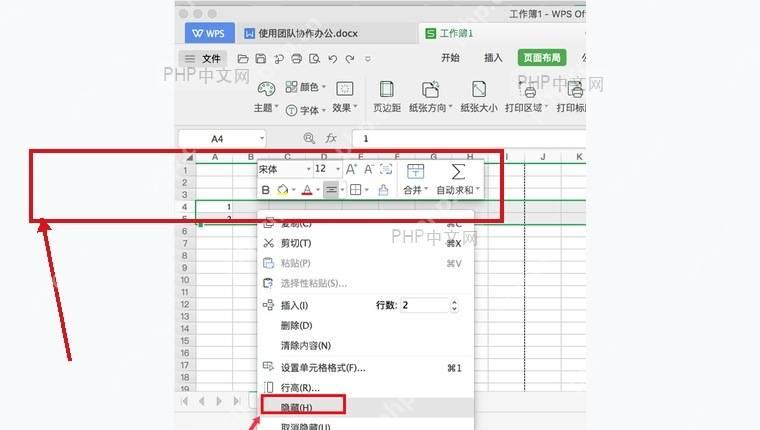Click the decrease font size A- icon
This screenshot has height=430, width=760.
[368, 169]
